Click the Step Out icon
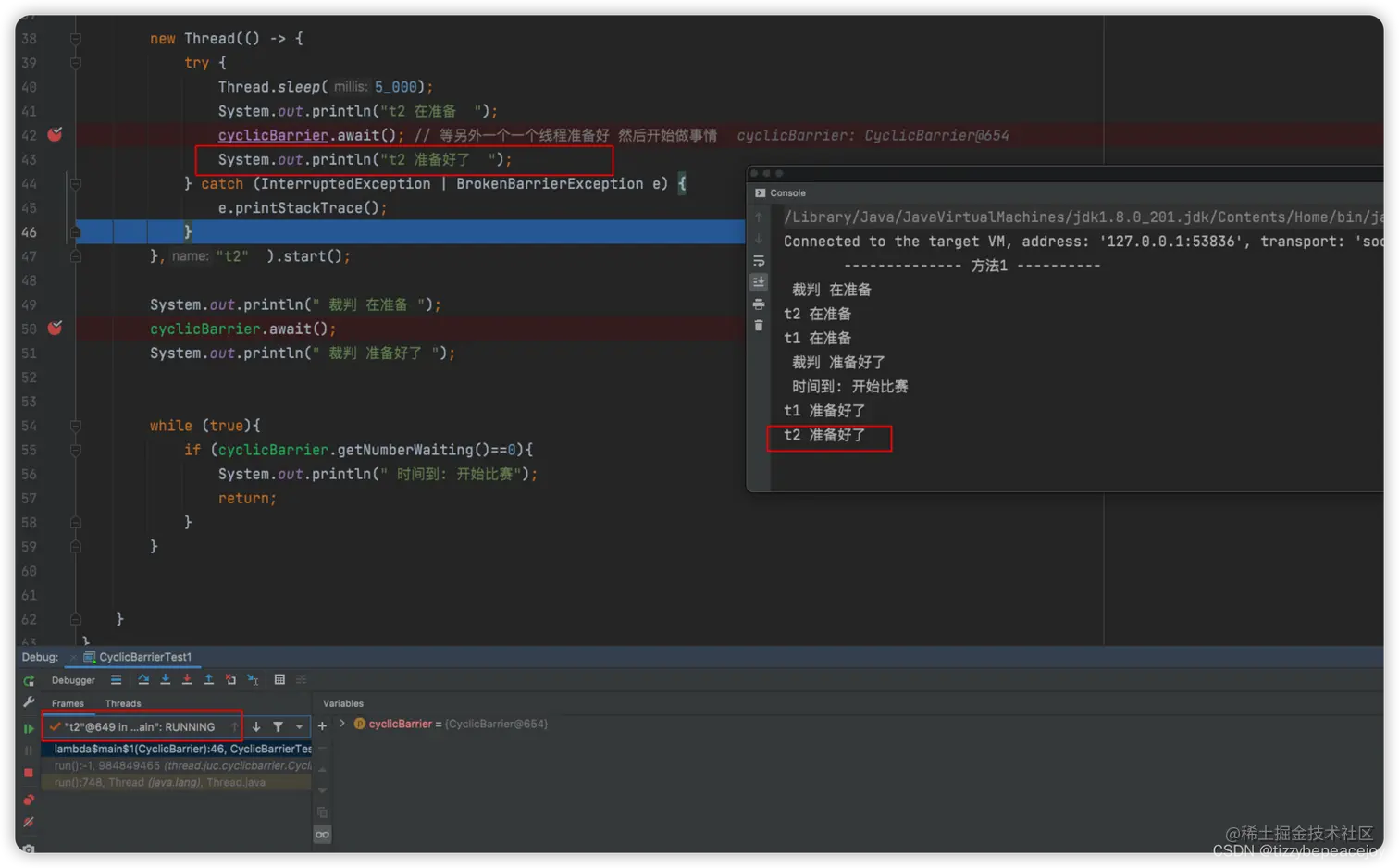This screenshot has width=1399, height=868. [209, 680]
